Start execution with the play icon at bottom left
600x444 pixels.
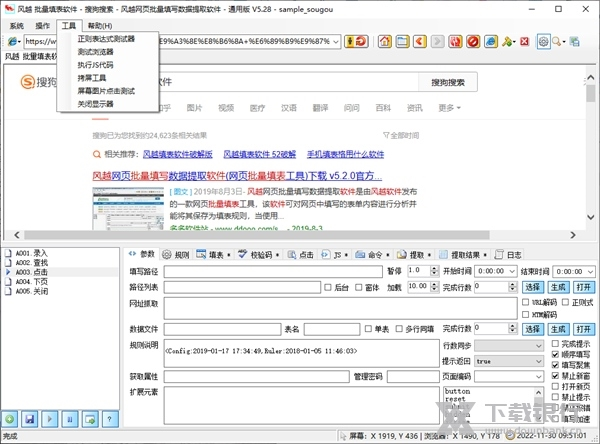(50, 419)
